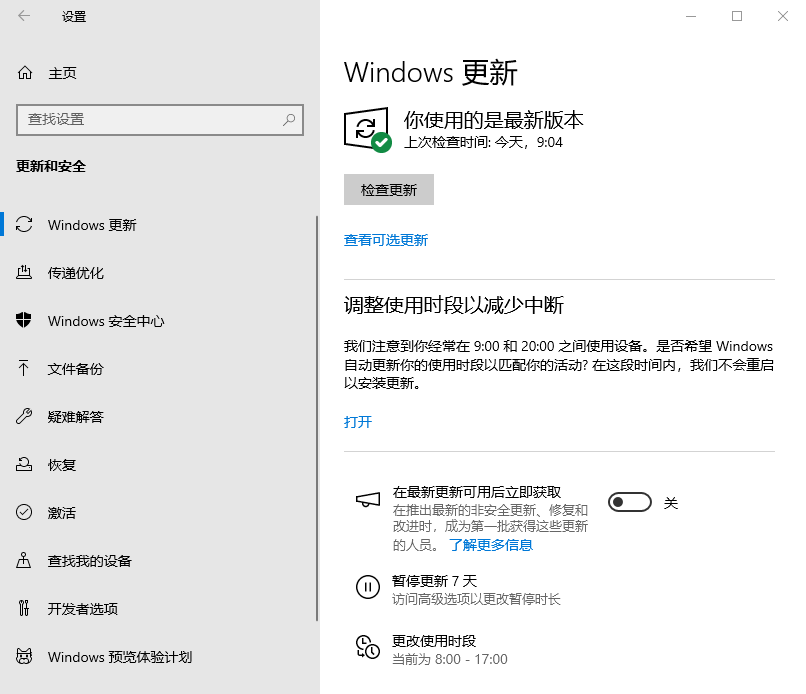Open 恢复 section
The height and width of the screenshot is (694, 806).
coord(62,465)
